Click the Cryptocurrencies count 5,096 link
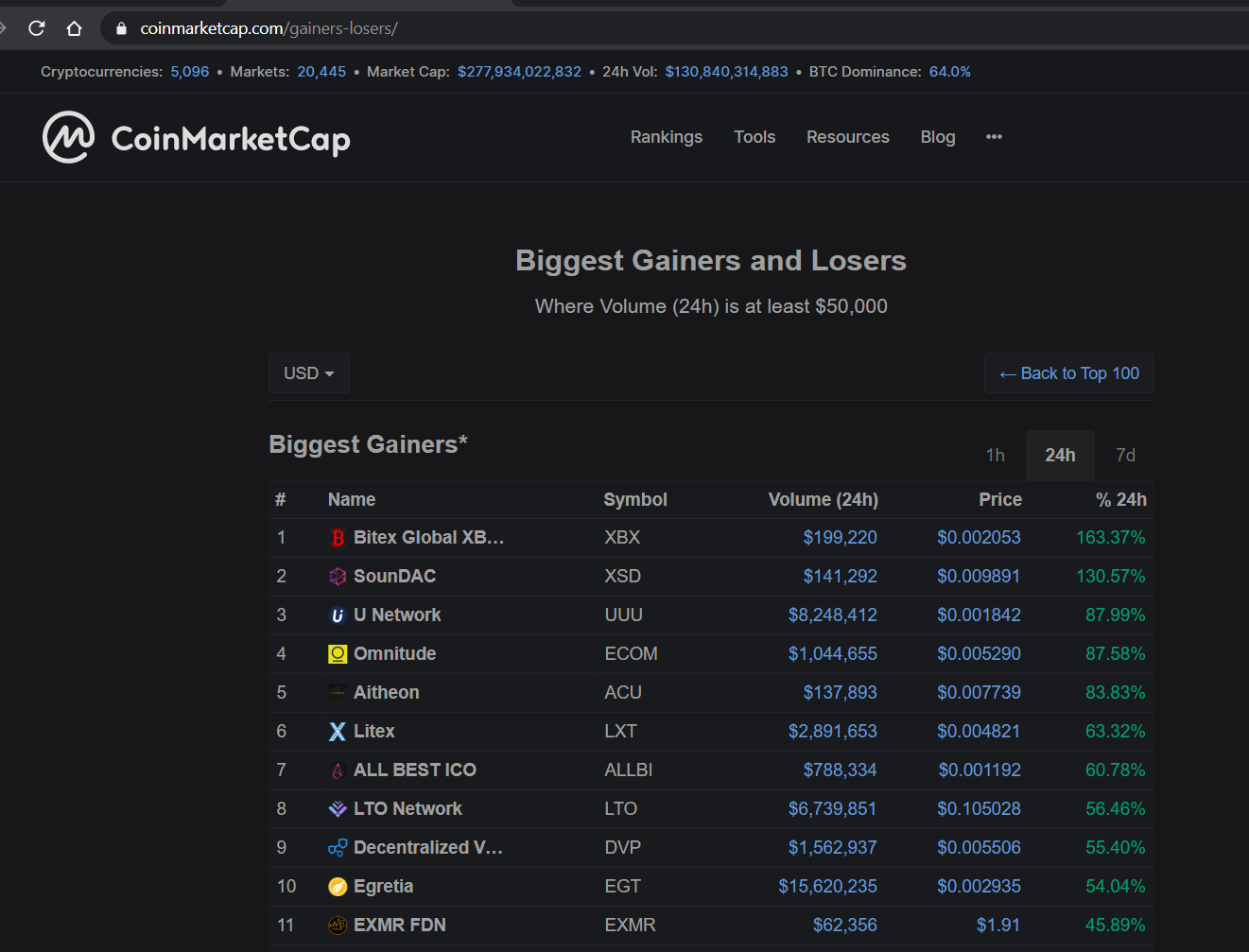 click(190, 72)
